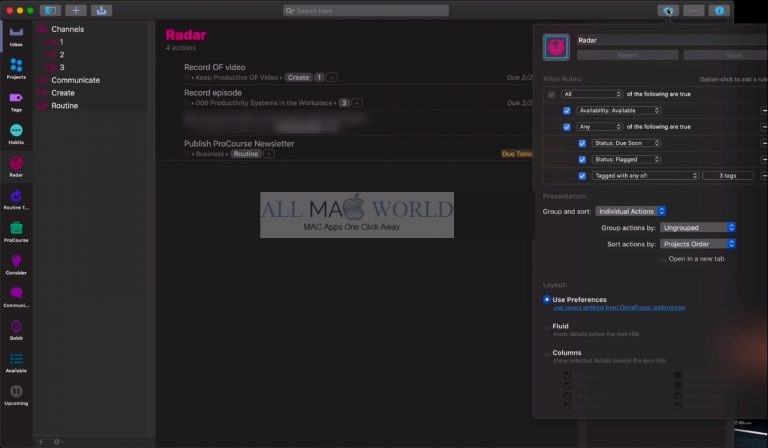Click the View options eye toolbar button
The image size is (768, 448).
(668, 10)
